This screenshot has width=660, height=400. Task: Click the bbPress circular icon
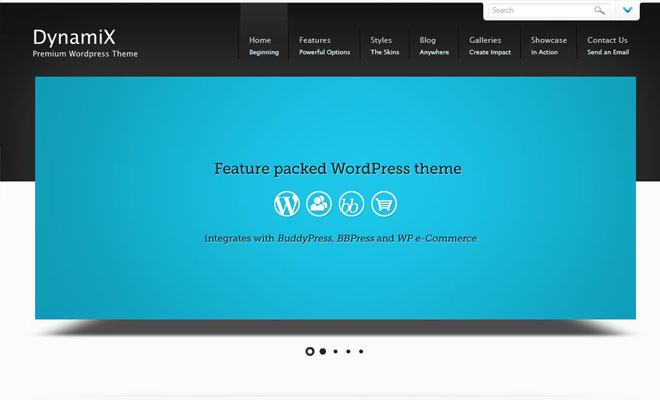pyautogui.click(x=351, y=204)
